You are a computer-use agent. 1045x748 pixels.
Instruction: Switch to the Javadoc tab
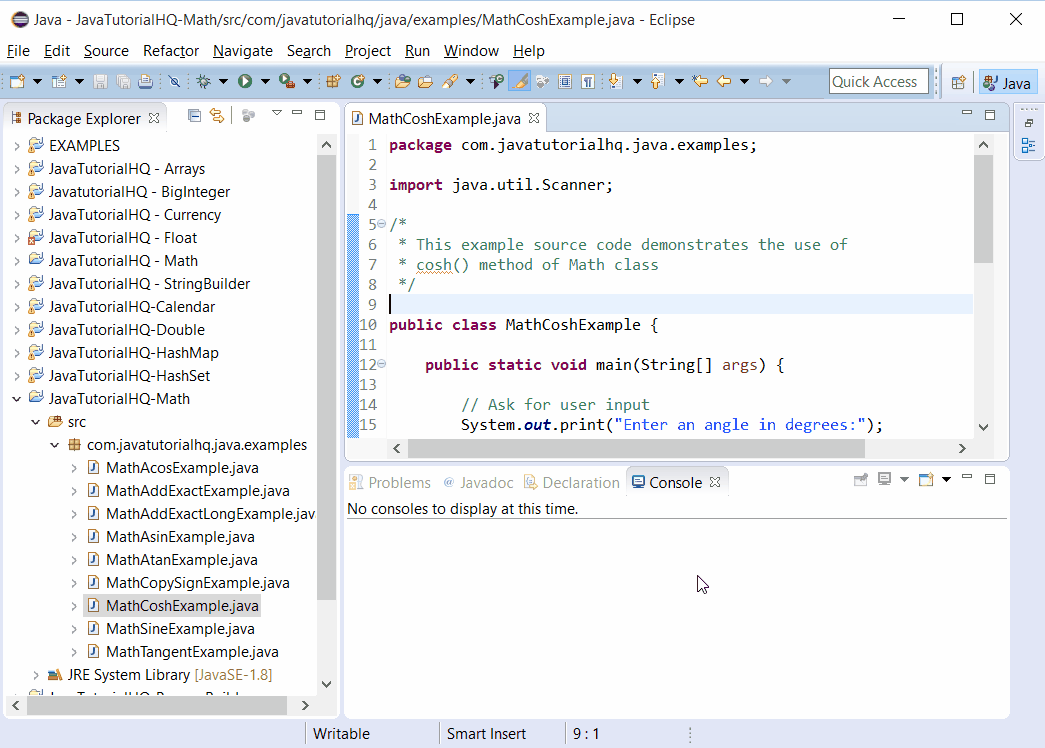478,483
